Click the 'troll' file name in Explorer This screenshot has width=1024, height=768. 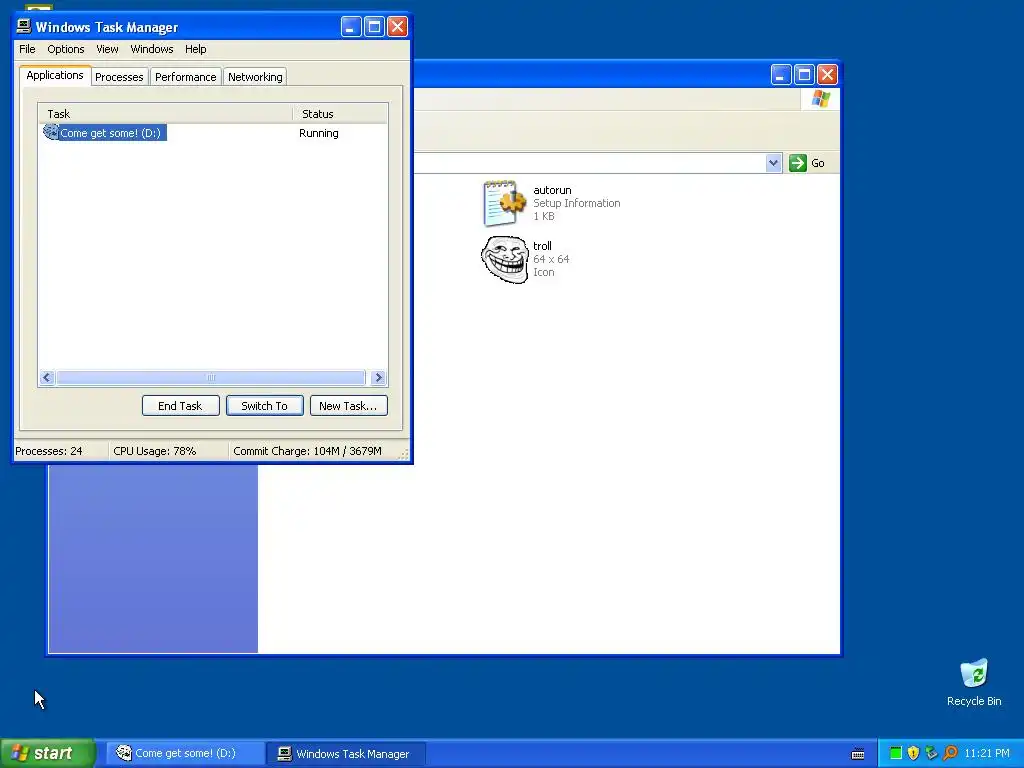point(542,246)
